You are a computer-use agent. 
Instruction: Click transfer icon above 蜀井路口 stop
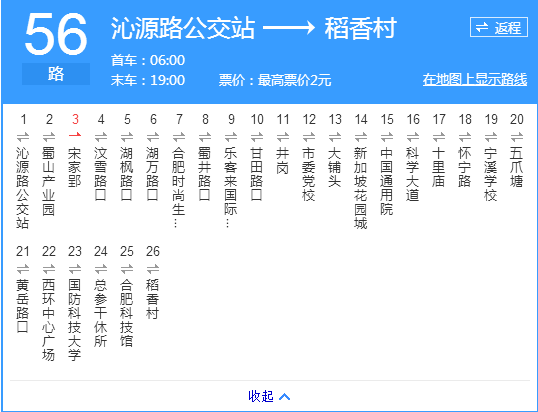pos(205,137)
